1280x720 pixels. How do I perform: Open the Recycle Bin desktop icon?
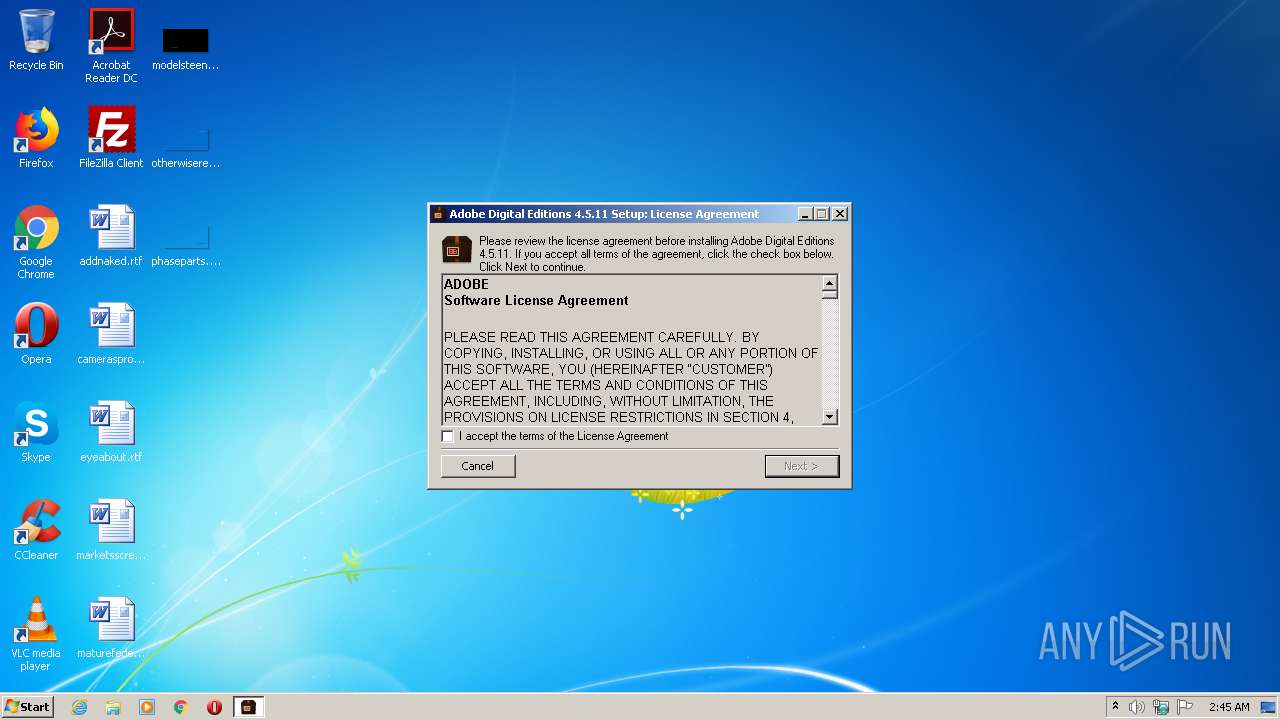pos(36,40)
